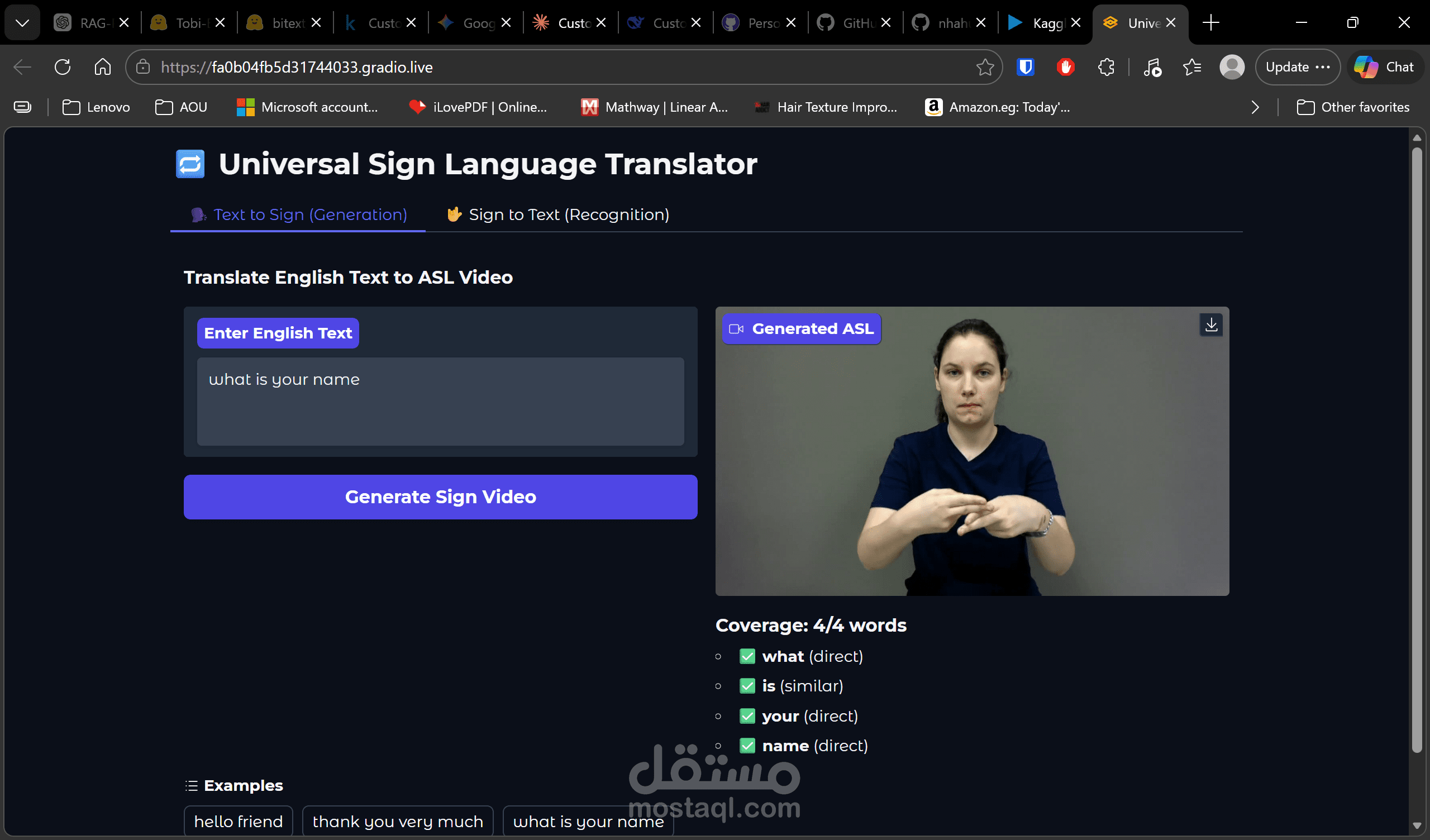The image size is (1430, 840).
Task: Add page to favorites with the star icon
Action: coord(985,67)
